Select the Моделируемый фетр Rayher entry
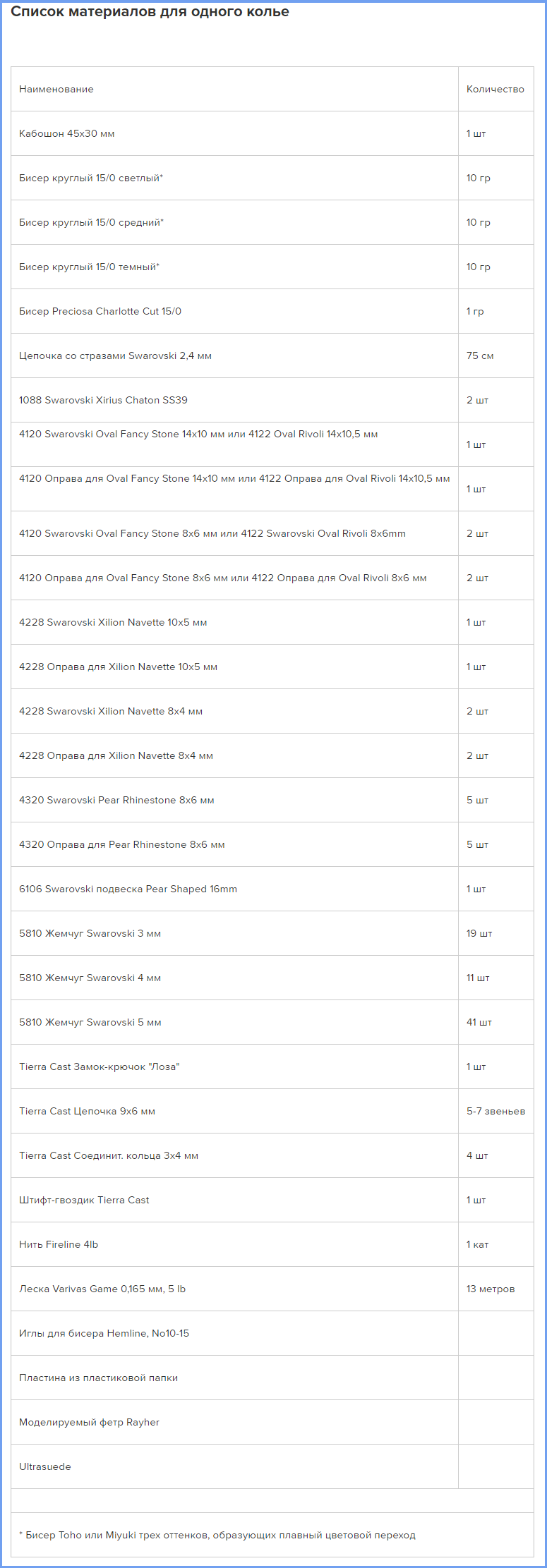 point(89,1423)
